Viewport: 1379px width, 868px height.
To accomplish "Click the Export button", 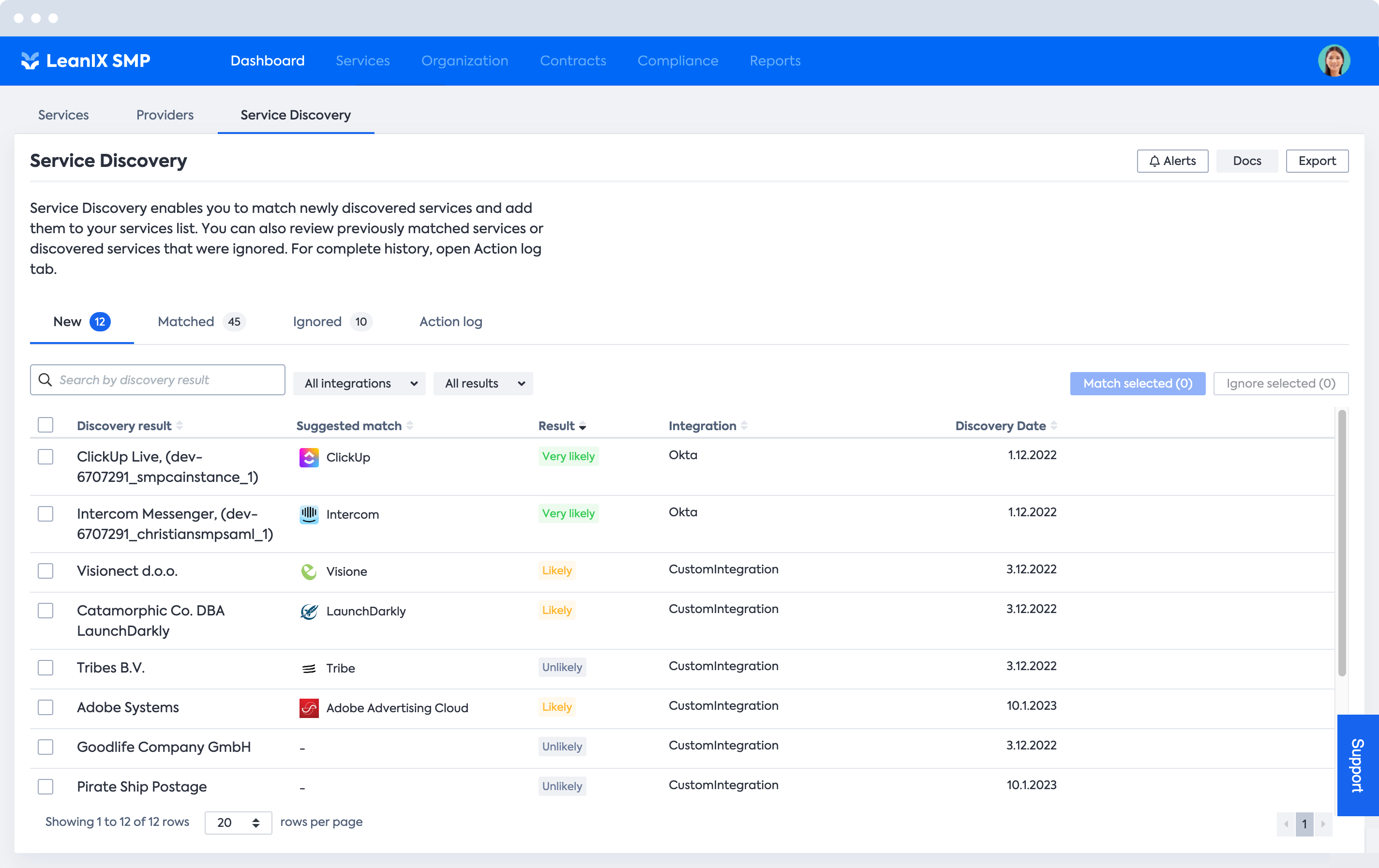I will (1317, 161).
